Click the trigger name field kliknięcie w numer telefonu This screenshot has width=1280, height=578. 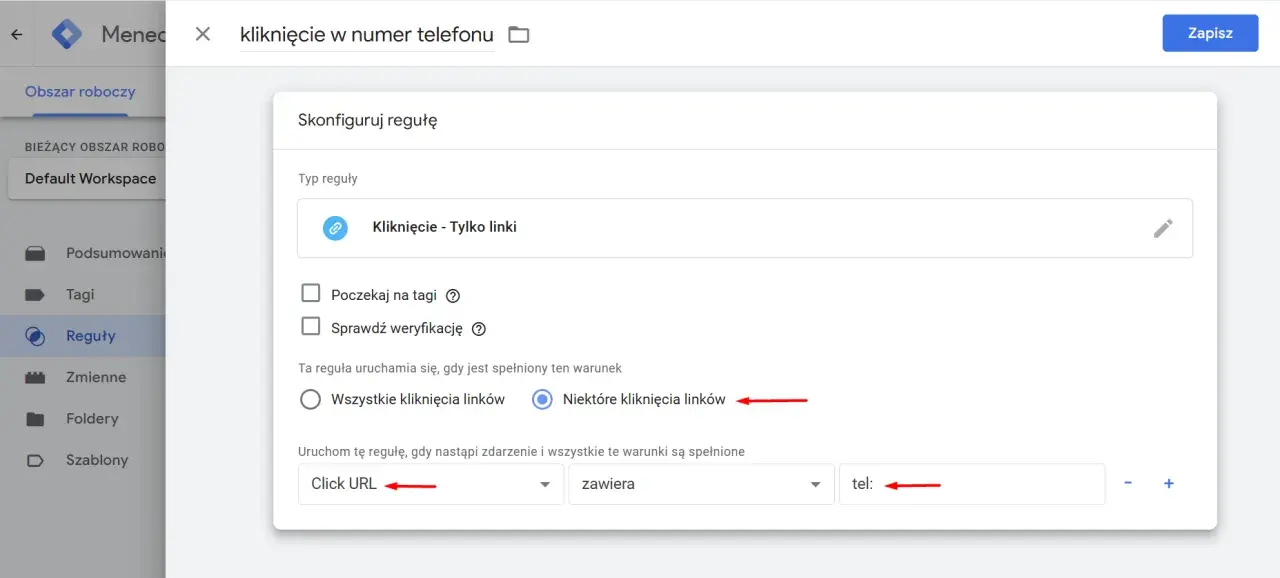tap(367, 35)
